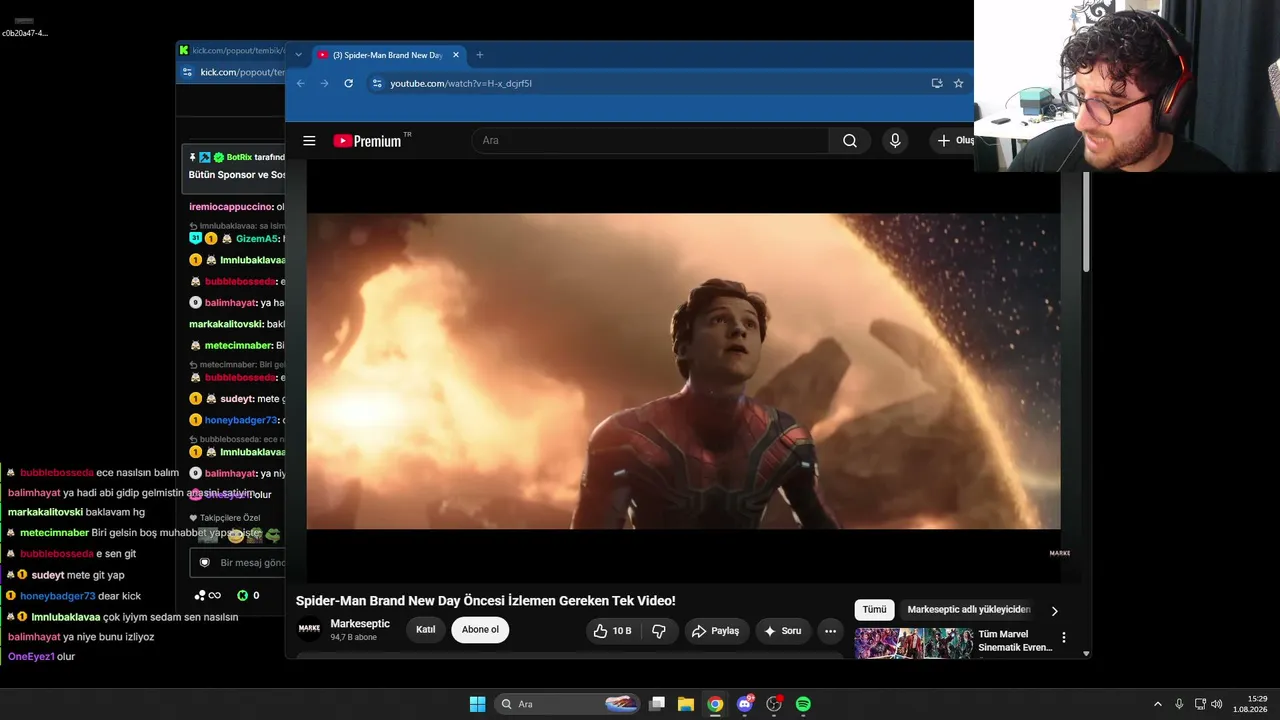Click the YouTube search magnifier button
Viewport: 1280px width, 720px height.
850,141
